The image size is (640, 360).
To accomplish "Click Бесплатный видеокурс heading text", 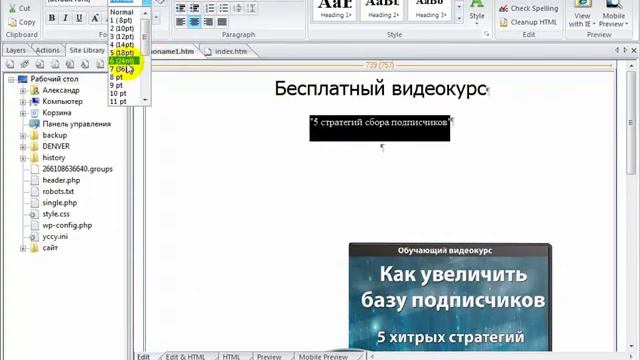I will coord(380,89).
